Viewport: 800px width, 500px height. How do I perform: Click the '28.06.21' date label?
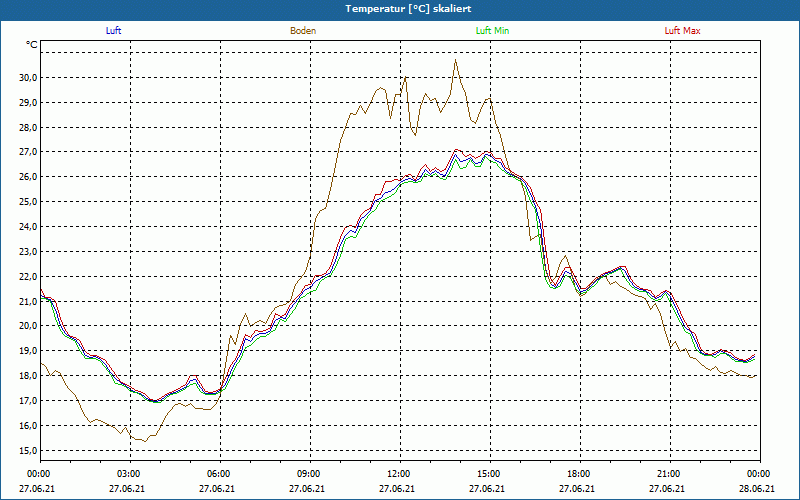(x=757, y=489)
